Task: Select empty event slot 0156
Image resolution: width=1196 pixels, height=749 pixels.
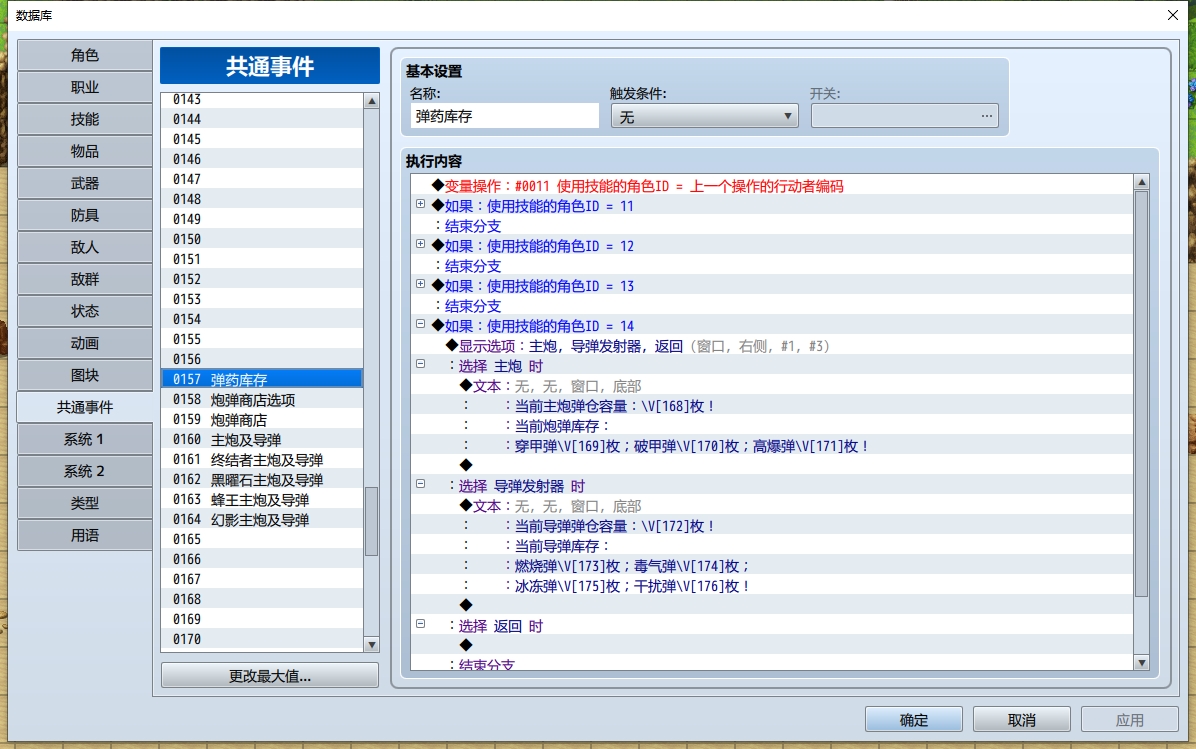Action: point(262,359)
